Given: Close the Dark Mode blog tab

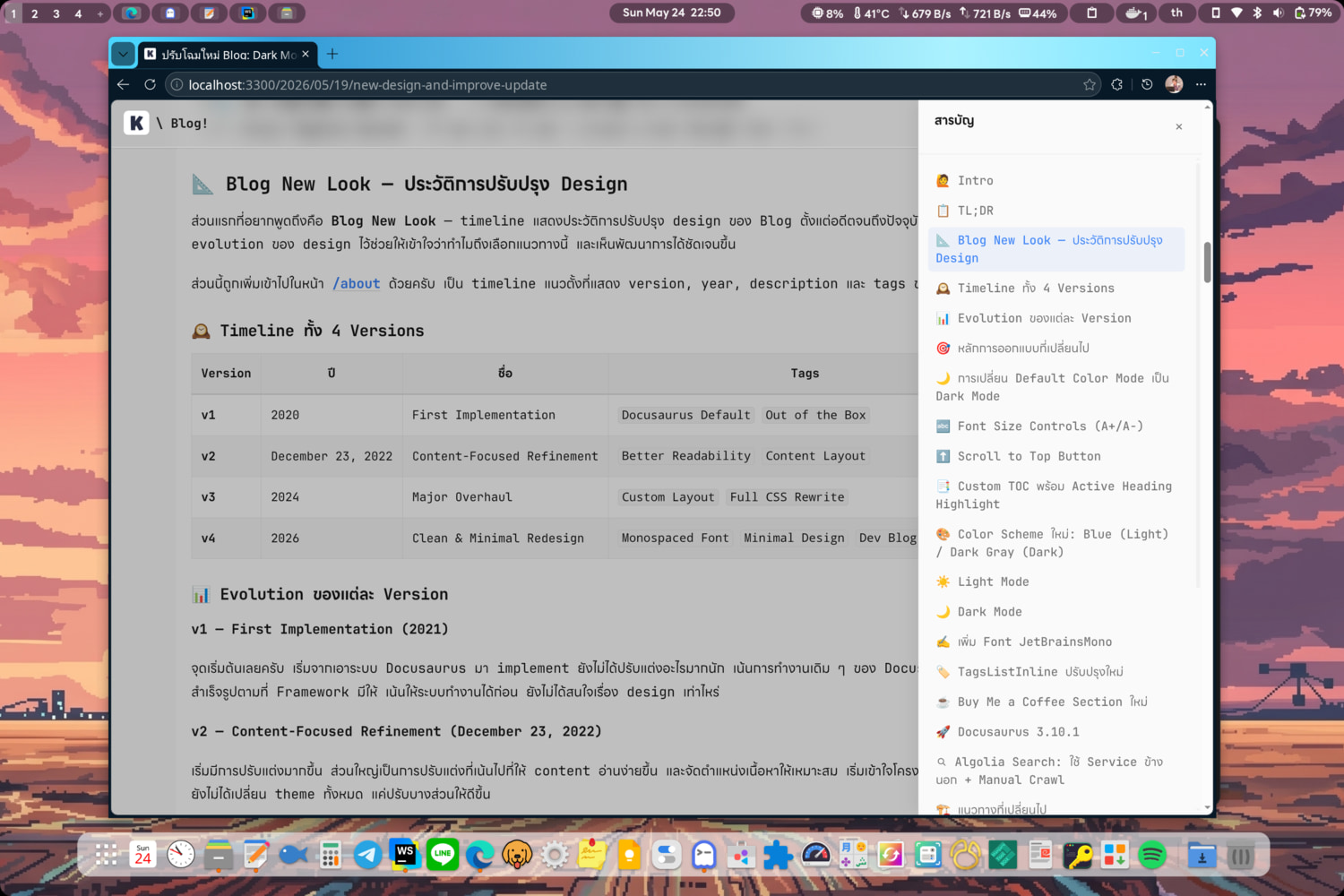Looking at the screenshot, I should point(306,54).
